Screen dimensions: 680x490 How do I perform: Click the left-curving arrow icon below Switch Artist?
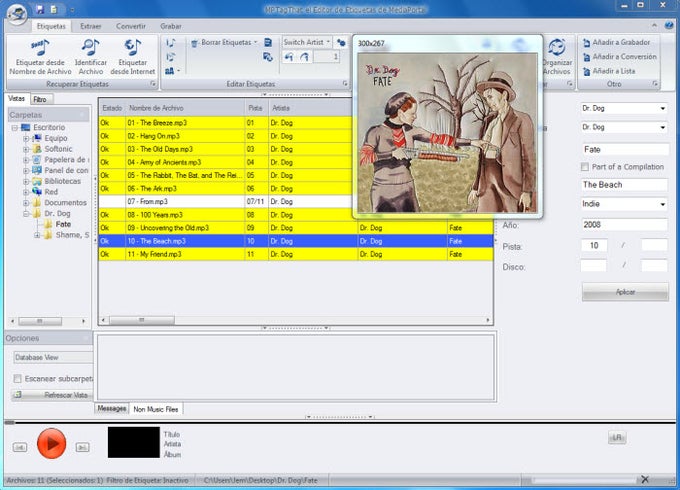click(289, 56)
